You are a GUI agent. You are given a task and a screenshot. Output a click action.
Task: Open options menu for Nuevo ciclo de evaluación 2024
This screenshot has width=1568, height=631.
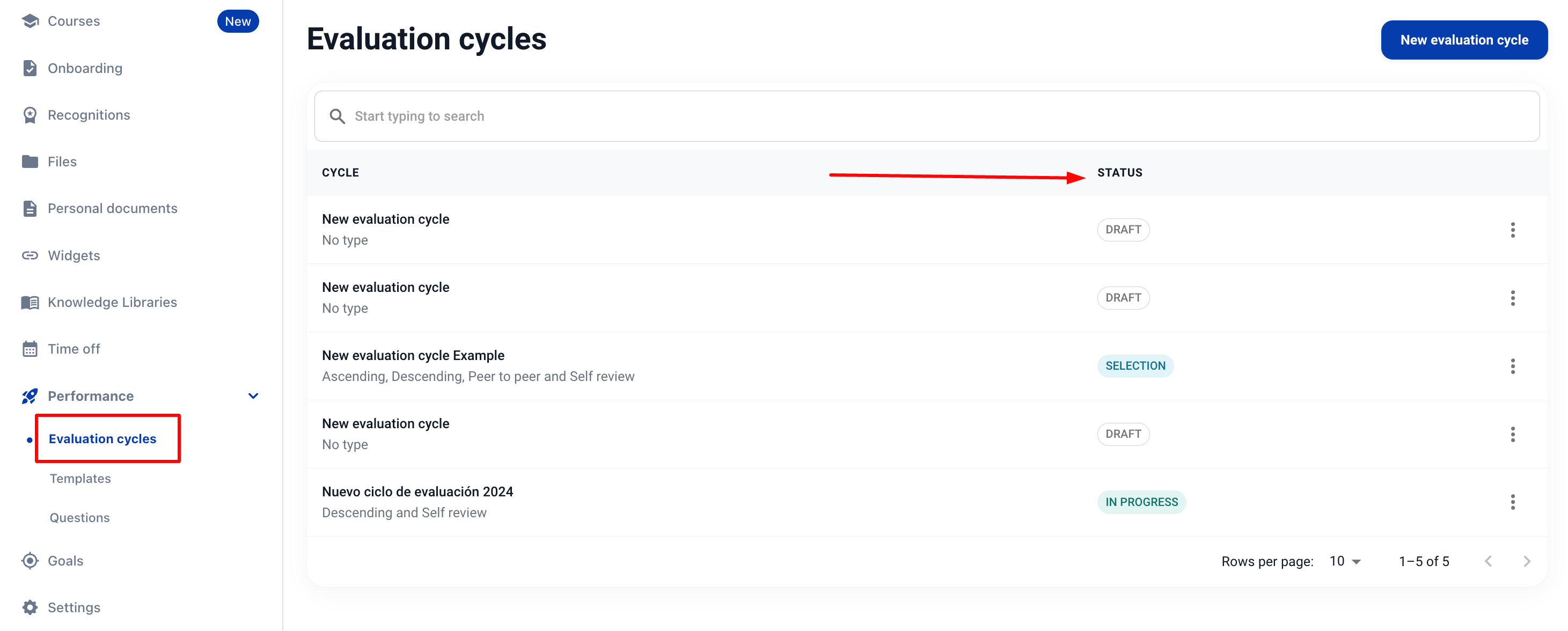1513,502
